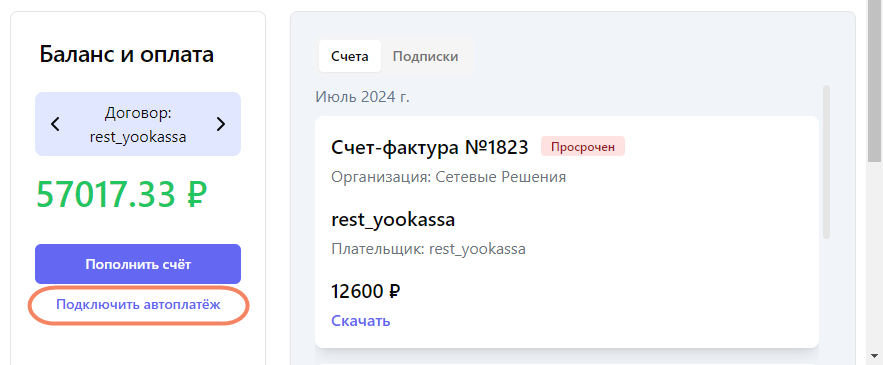Click the Пополнить счёт button
883x365 pixels.
point(138,264)
